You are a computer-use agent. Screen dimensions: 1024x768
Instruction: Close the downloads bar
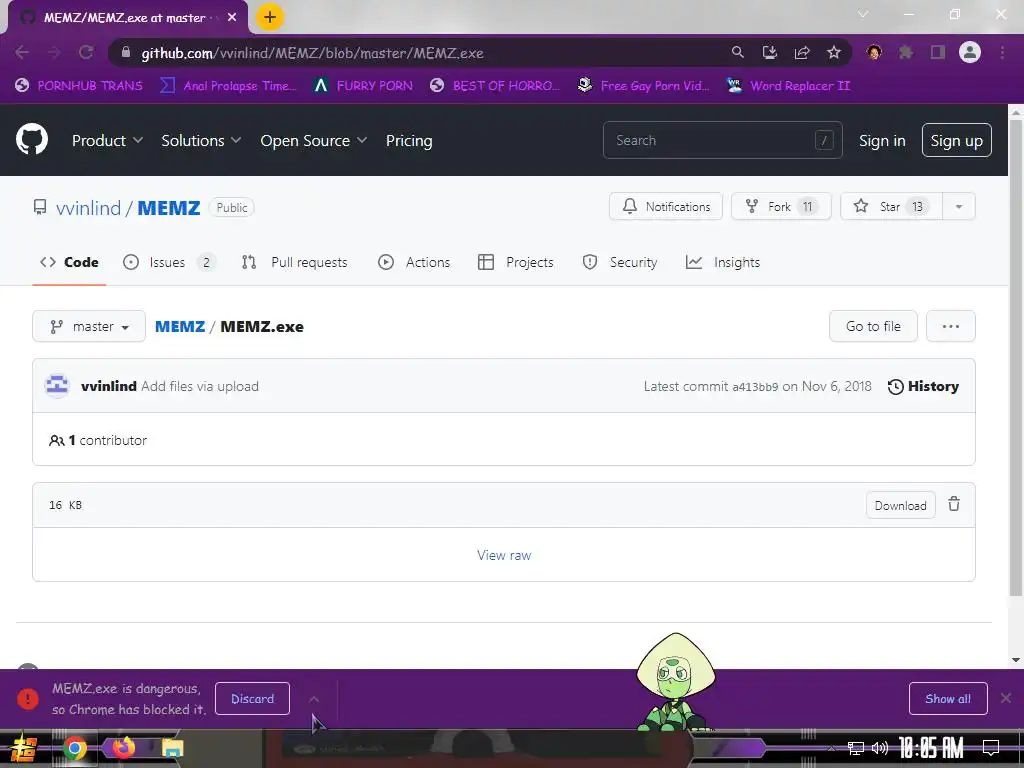[x=1006, y=698]
